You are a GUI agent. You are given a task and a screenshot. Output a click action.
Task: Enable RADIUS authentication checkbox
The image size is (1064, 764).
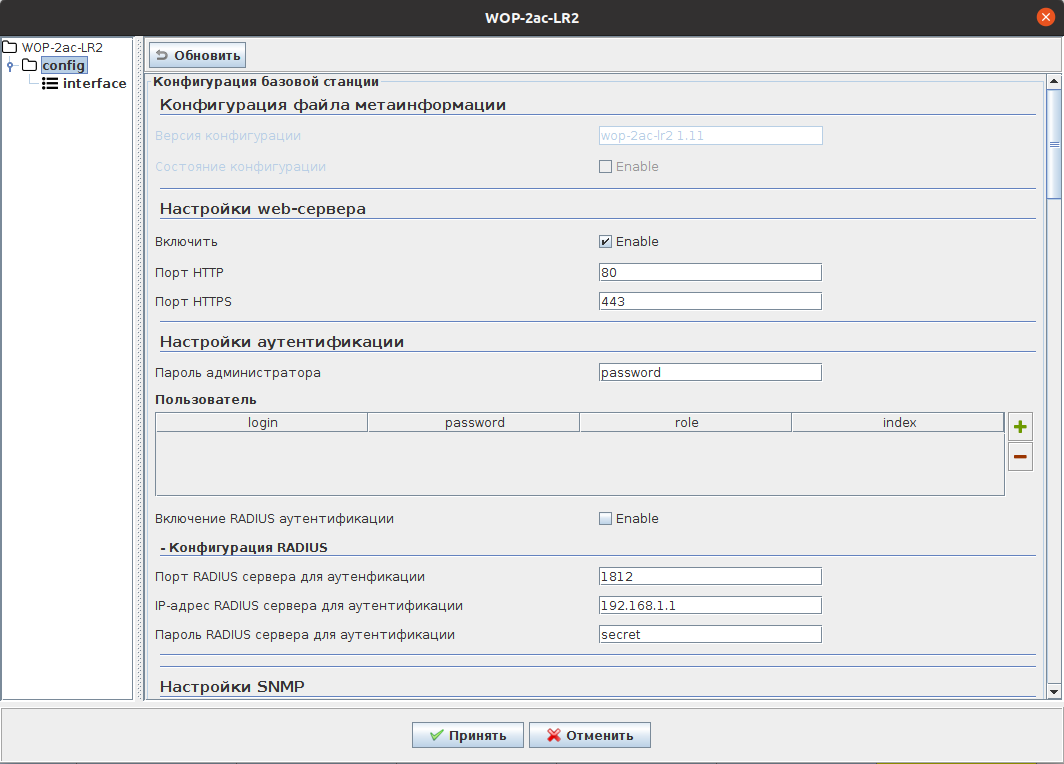[x=605, y=519]
